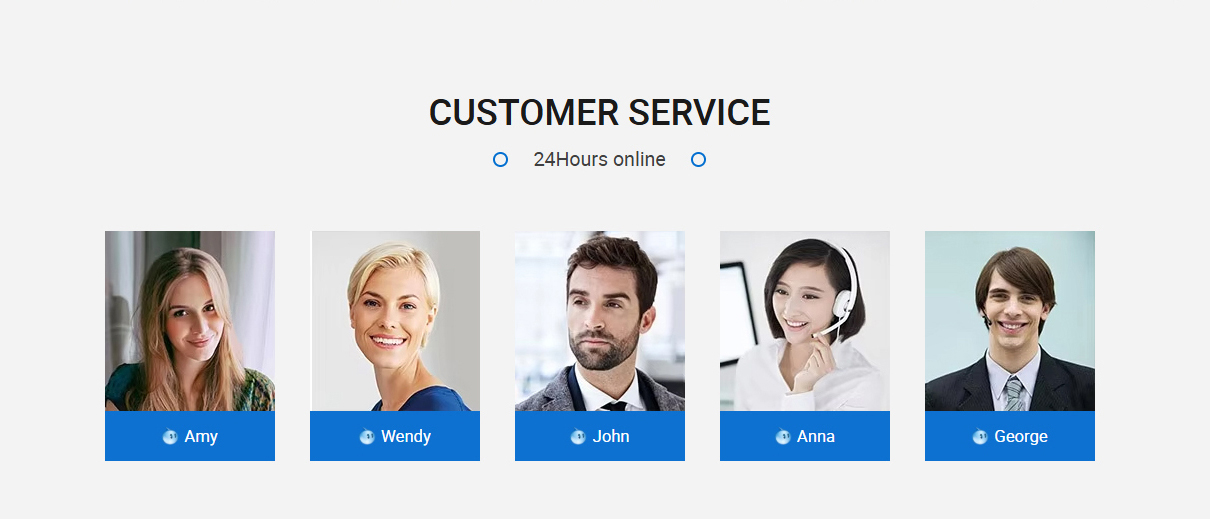
Task: Select the George name link
Action: click(x=1021, y=437)
